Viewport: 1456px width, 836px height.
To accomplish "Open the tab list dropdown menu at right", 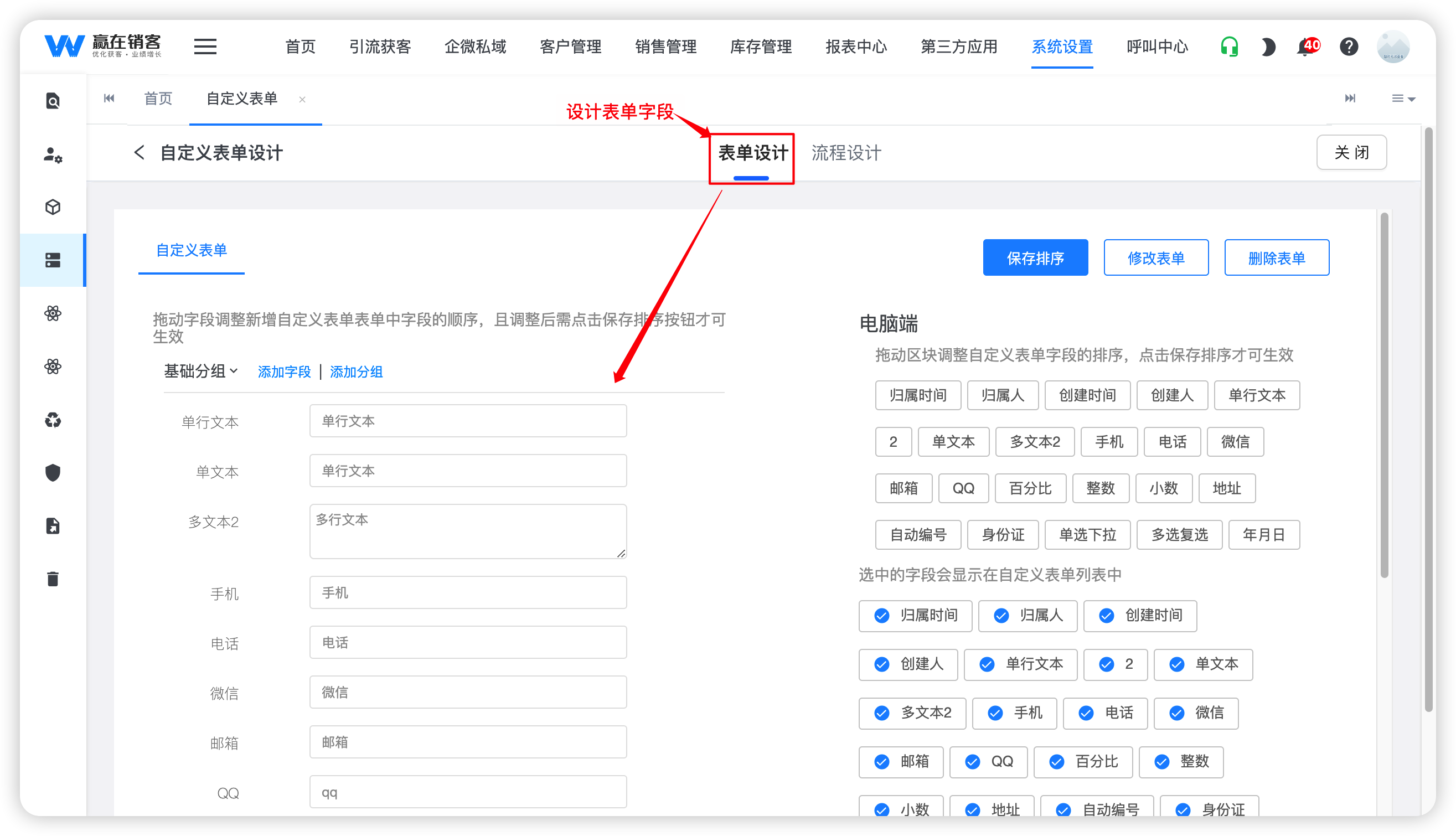I will point(1403,99).
